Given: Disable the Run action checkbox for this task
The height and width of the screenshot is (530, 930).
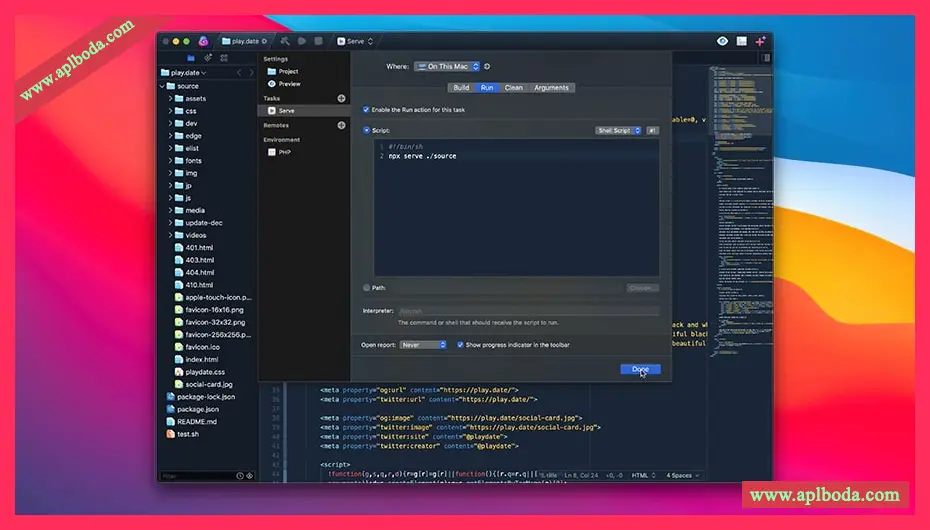Looking at the screenshot, I should pyautogui.click(x=366, y=109).
